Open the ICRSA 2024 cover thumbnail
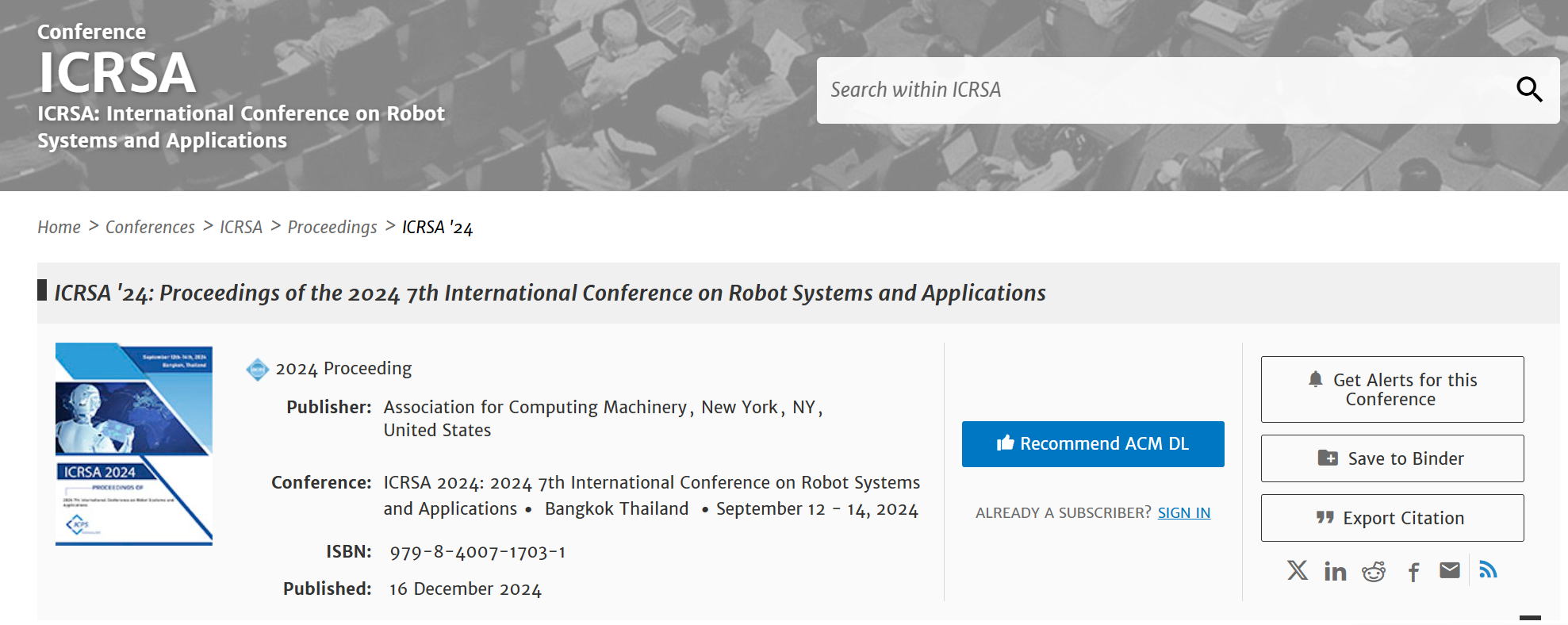Image resolution: width=1568 pixels, height=625 pixels. click(x=134, y=444)
